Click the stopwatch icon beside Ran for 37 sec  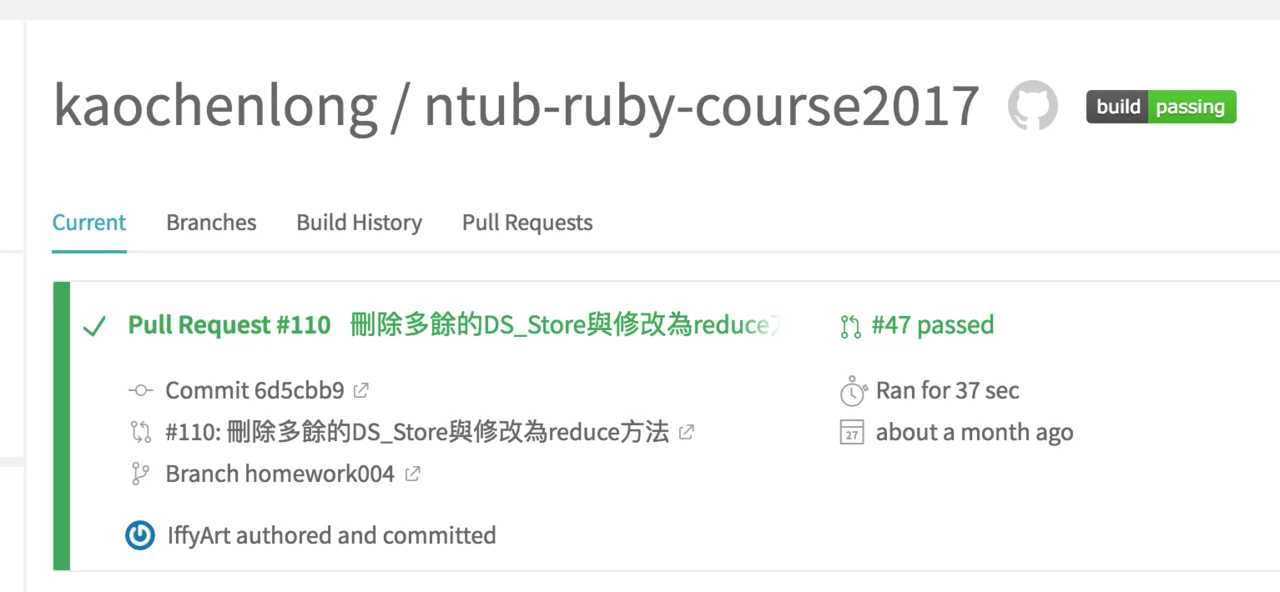pyautogui.click(x=852, y=390)
